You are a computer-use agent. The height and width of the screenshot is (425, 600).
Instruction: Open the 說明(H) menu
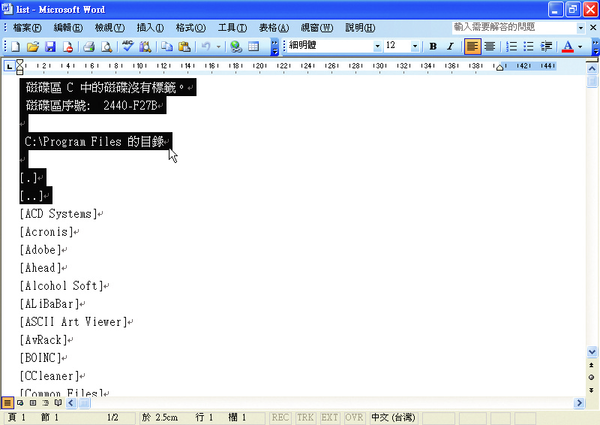[360, 28]
